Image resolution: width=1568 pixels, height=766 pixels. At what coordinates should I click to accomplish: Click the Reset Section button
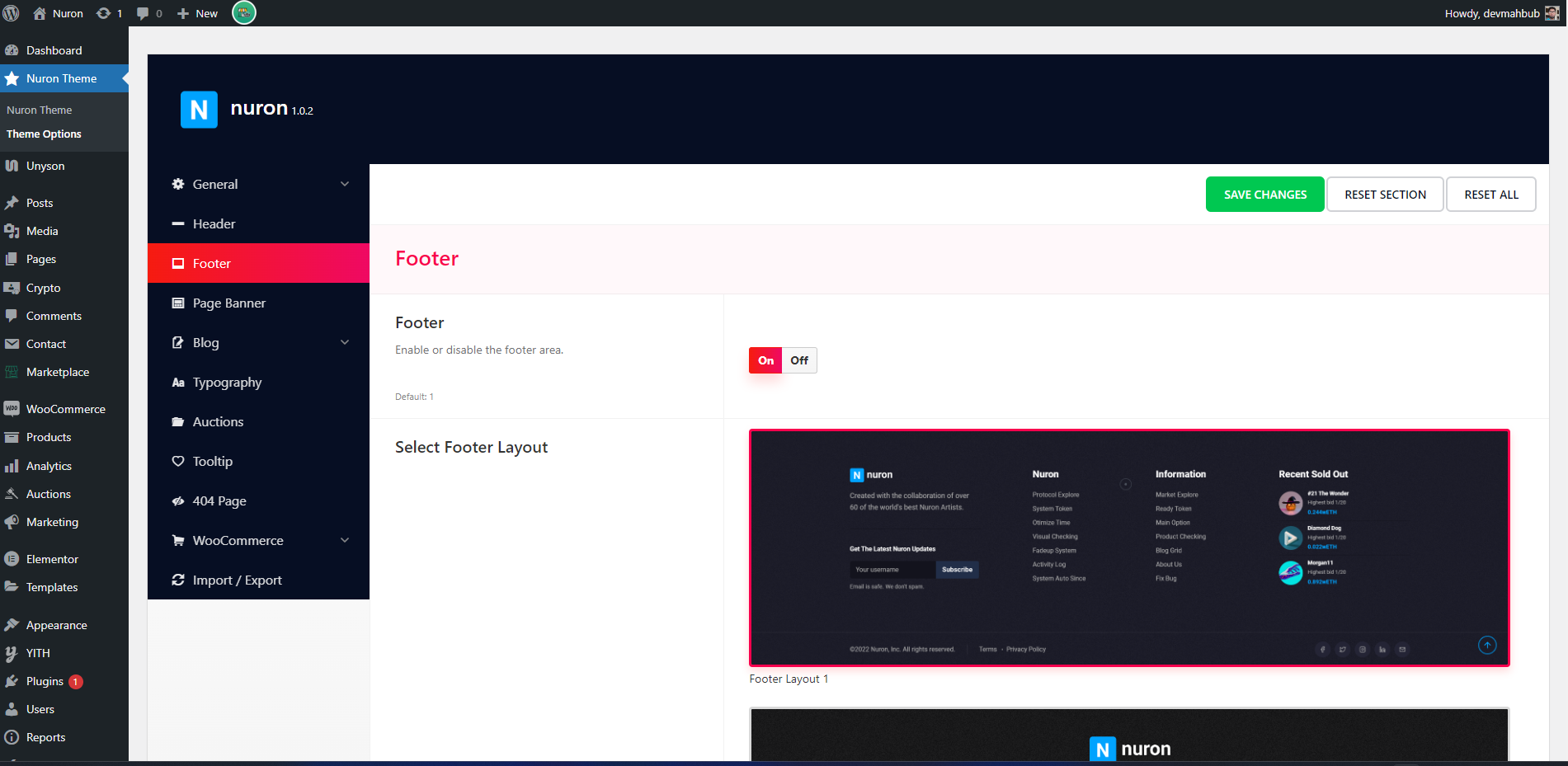(1385, 195)
